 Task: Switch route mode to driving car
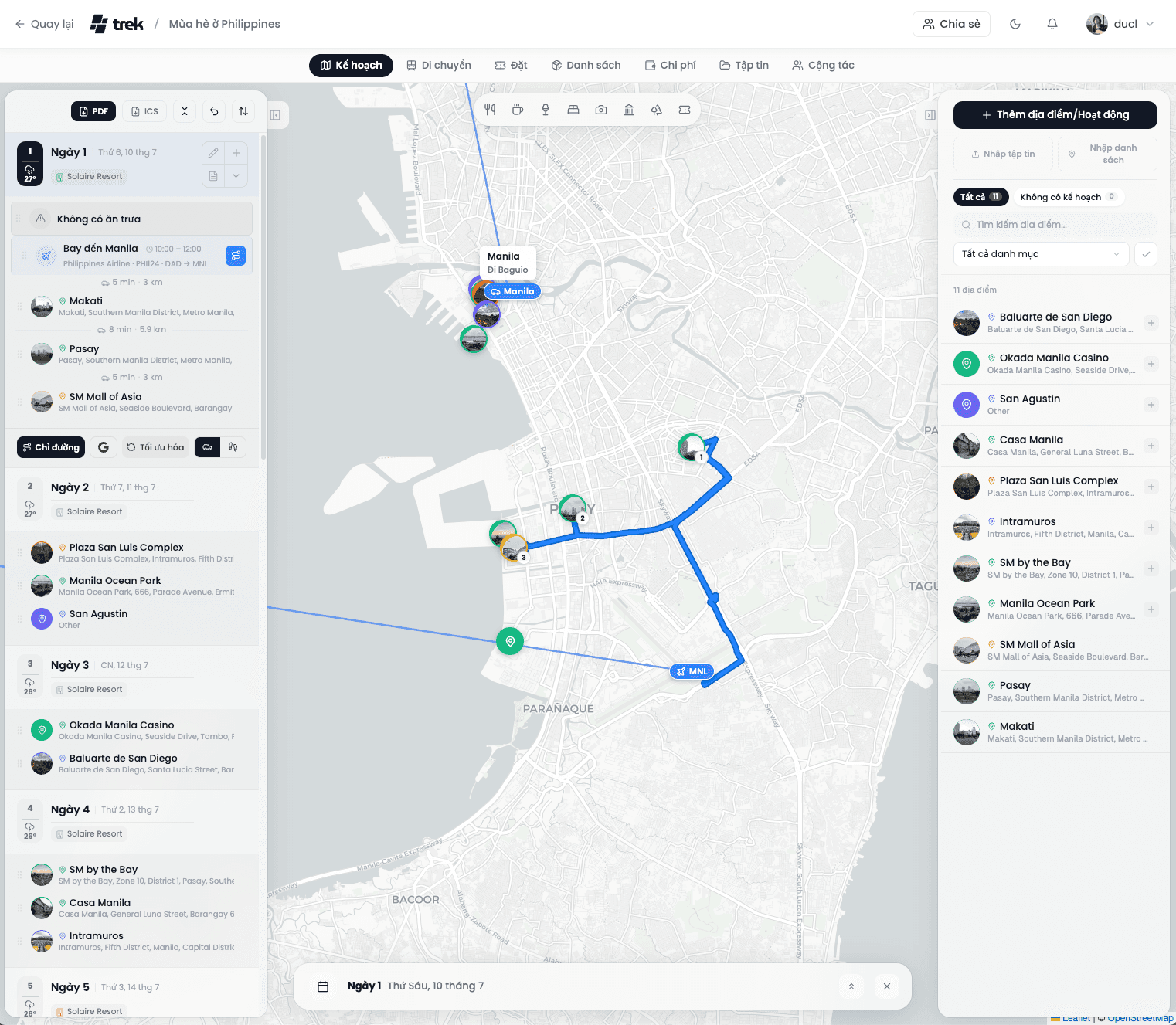point(207,447)
